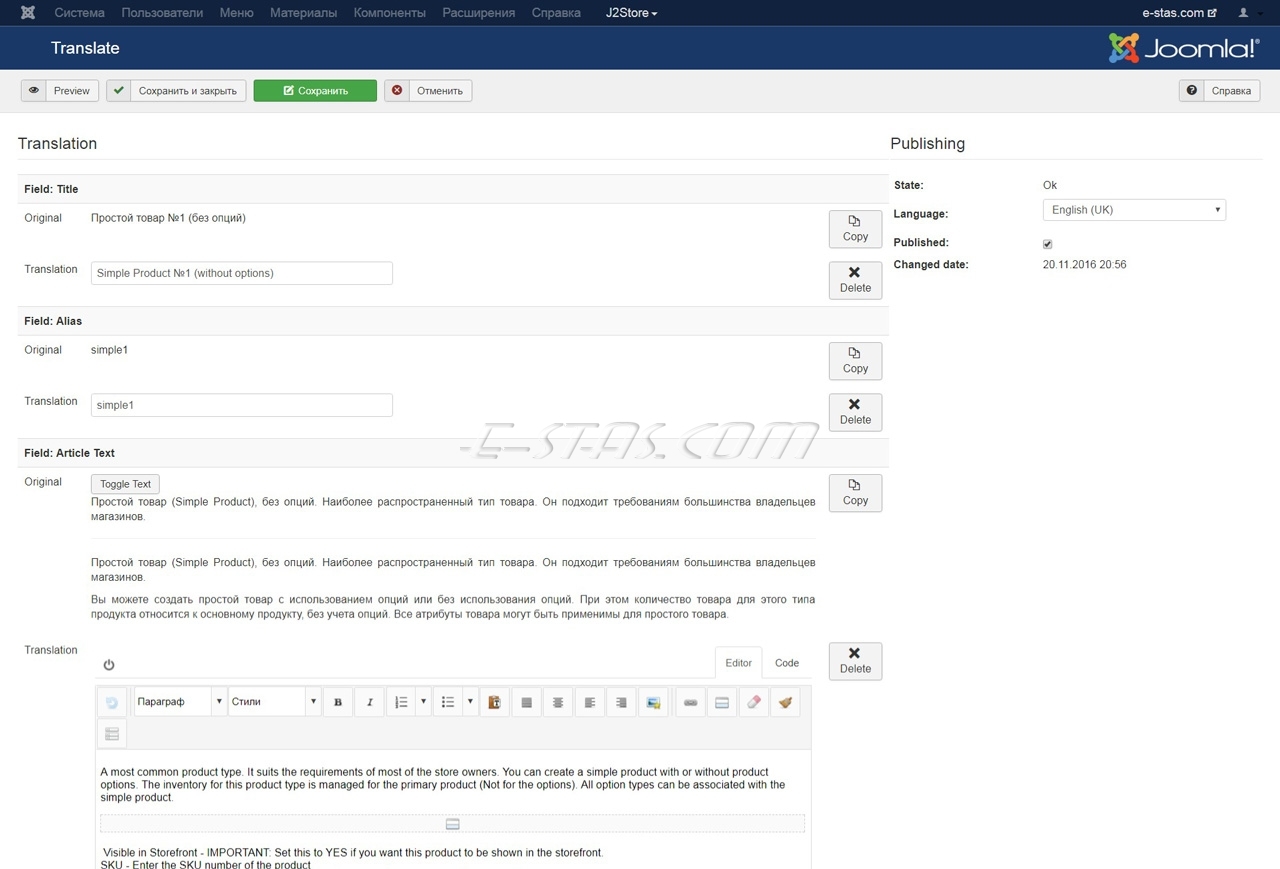
Task: Click the eraser remove-formatting icon
Action: [x=754, y=702]
